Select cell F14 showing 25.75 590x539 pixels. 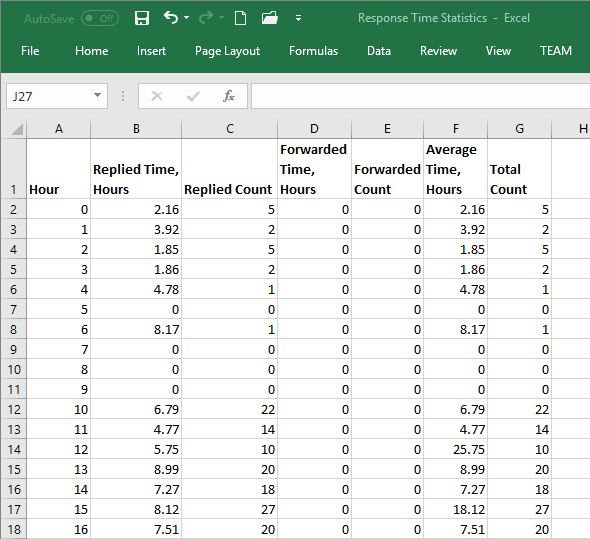pos(455,449)
